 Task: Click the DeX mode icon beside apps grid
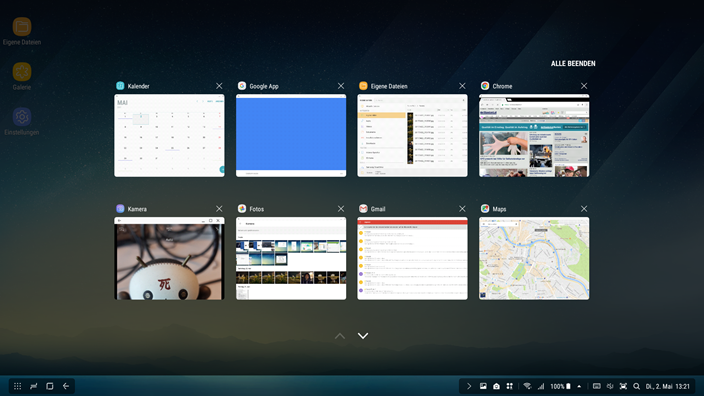click(34, 386)
